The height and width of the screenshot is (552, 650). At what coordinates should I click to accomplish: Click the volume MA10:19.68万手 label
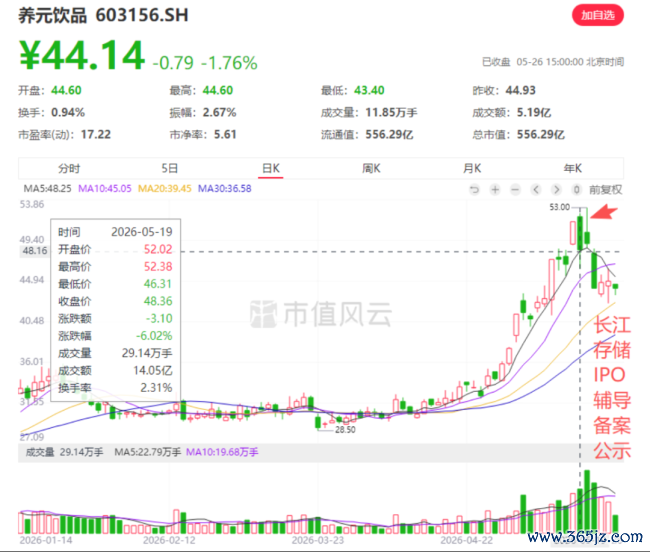click(222, 452)
